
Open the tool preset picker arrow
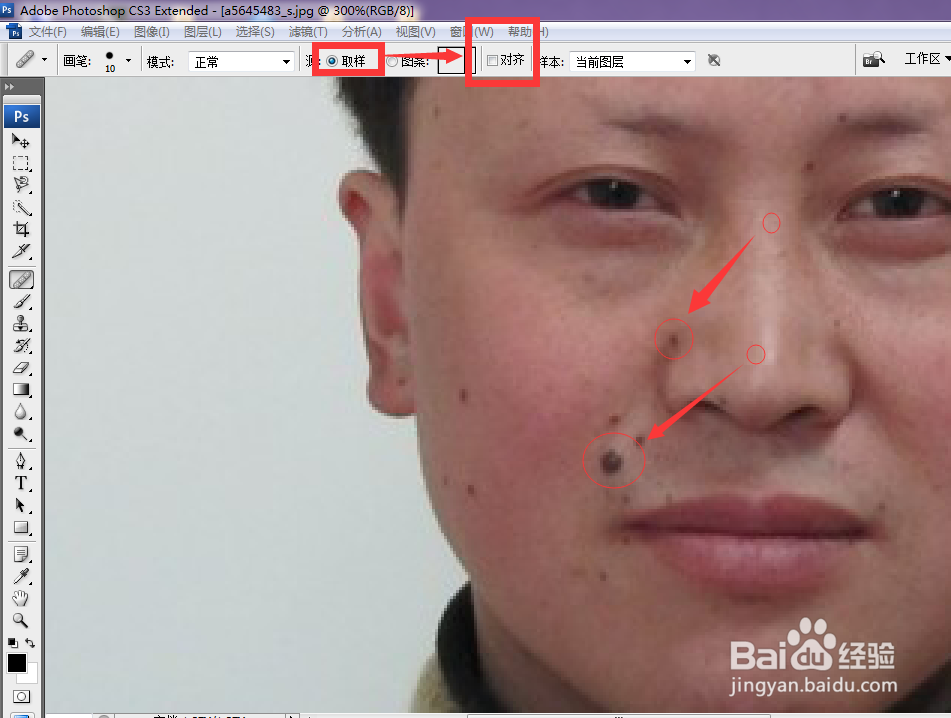coord(44,59)
